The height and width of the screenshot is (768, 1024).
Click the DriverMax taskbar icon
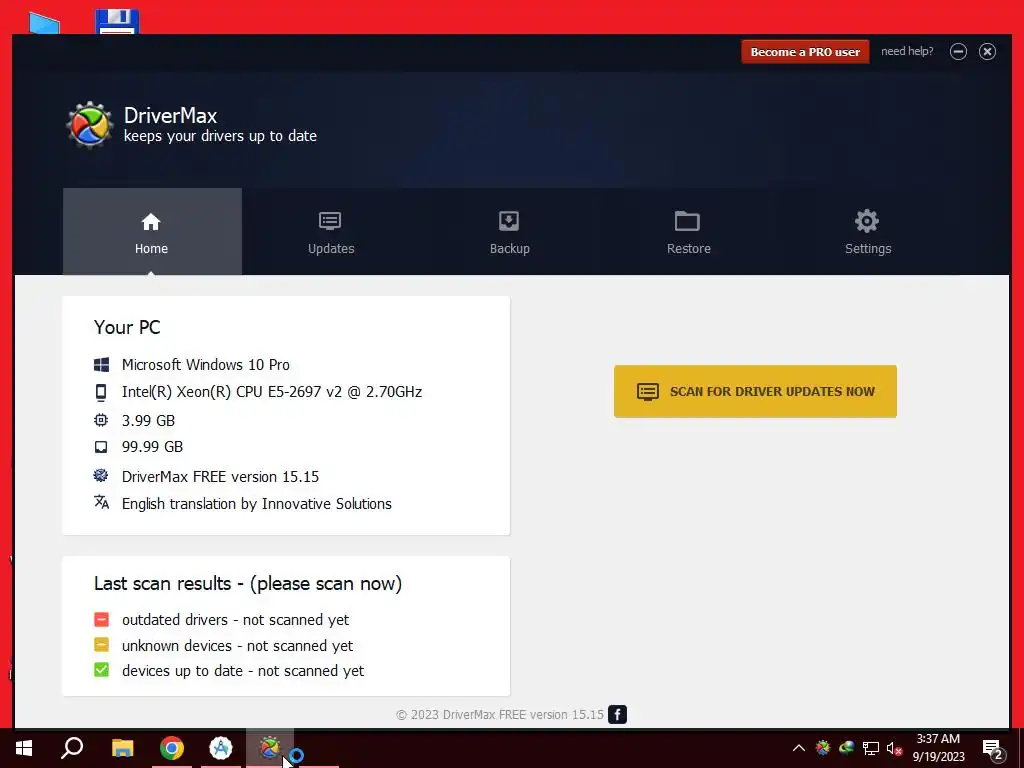pyautogui.click(x=270, y=748)
